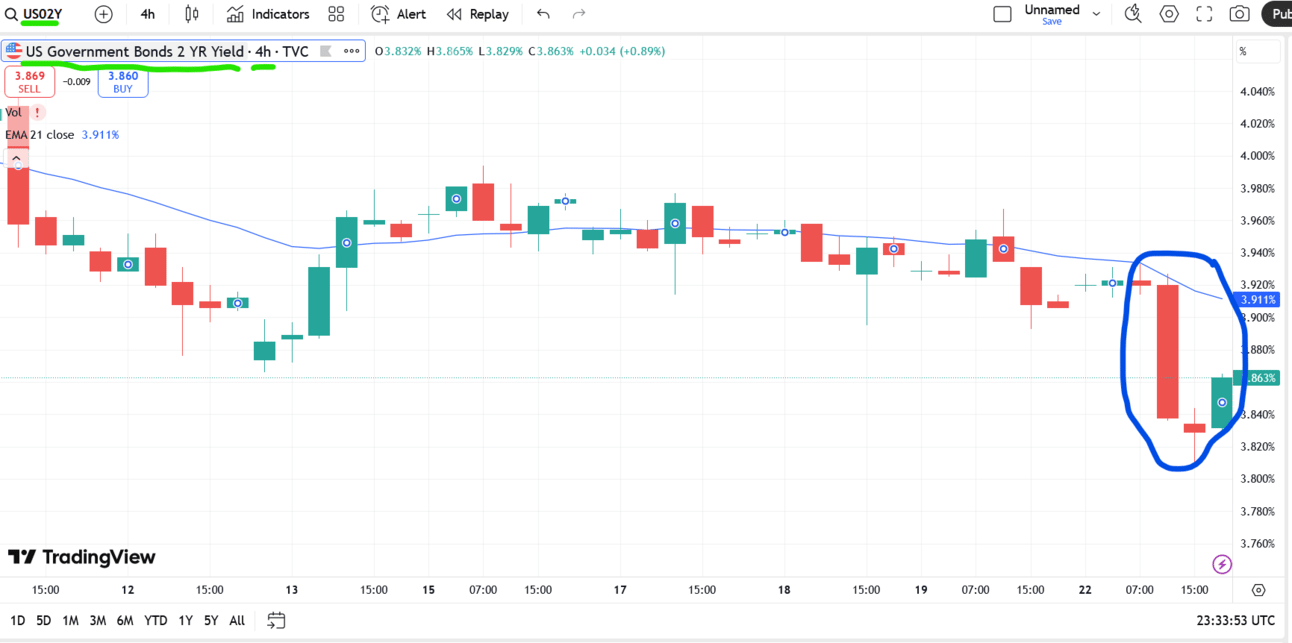Image resolution: width=1292 pixels, height=643 pixels.
Task: Open the legend three-dots more menu
Action: 351,51
